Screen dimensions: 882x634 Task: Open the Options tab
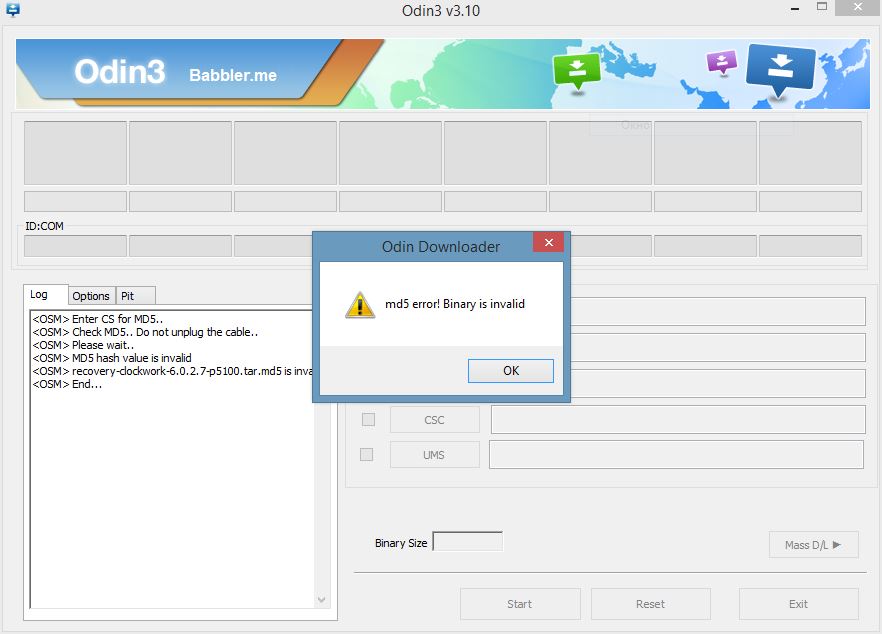click(x=91, y=296)
